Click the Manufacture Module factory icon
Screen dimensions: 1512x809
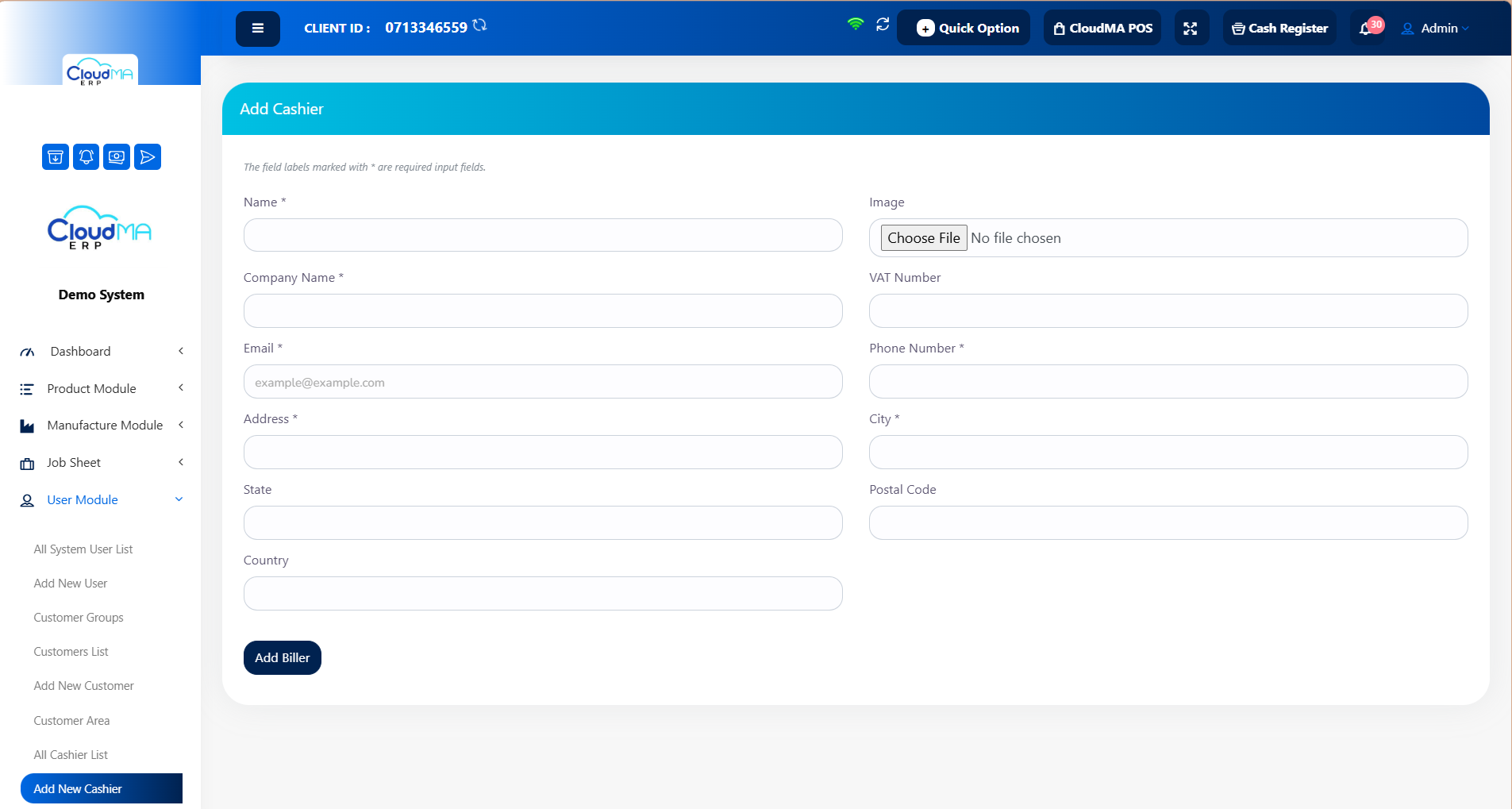(27, 426)
